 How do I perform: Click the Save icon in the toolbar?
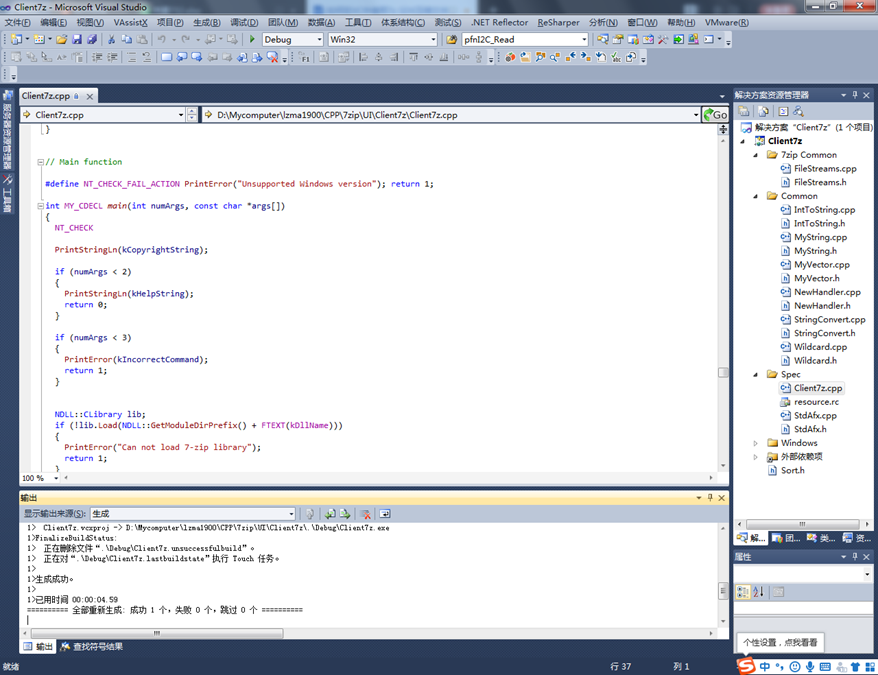[x=77, y=39]
